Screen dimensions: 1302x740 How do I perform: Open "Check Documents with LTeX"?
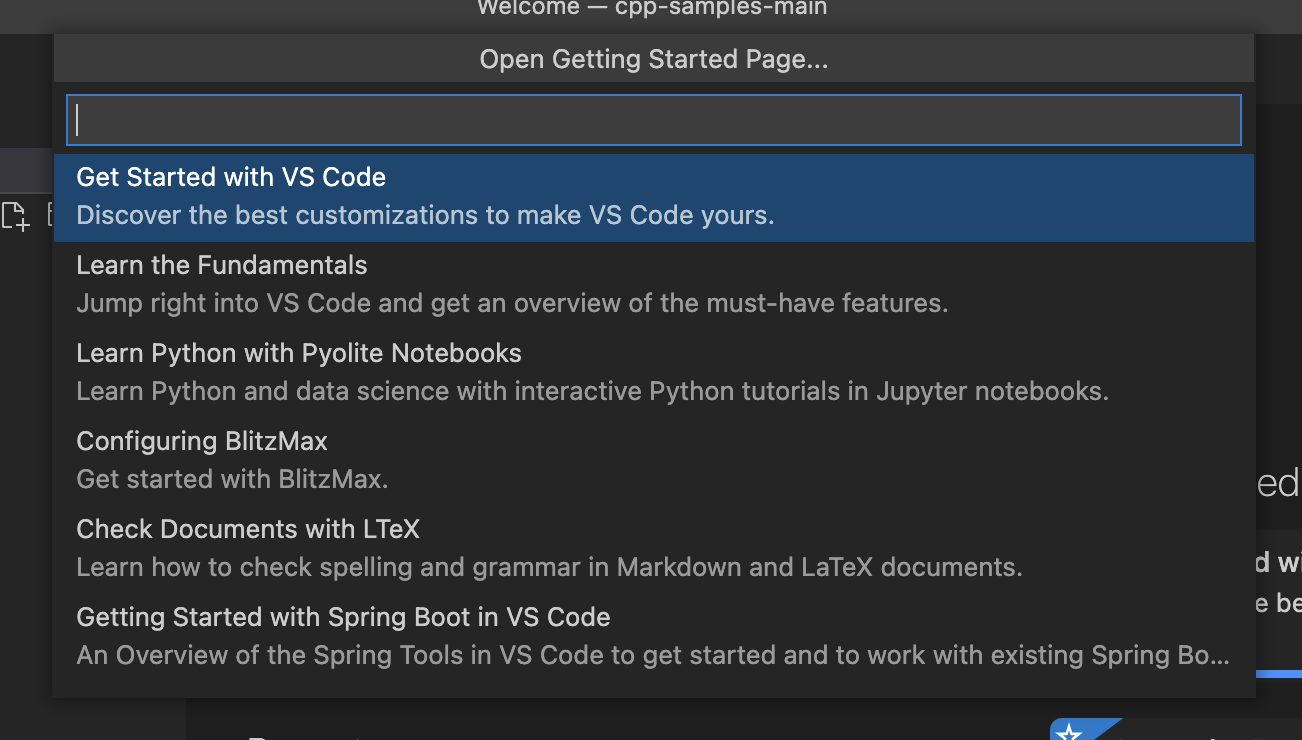pos(247,529)
